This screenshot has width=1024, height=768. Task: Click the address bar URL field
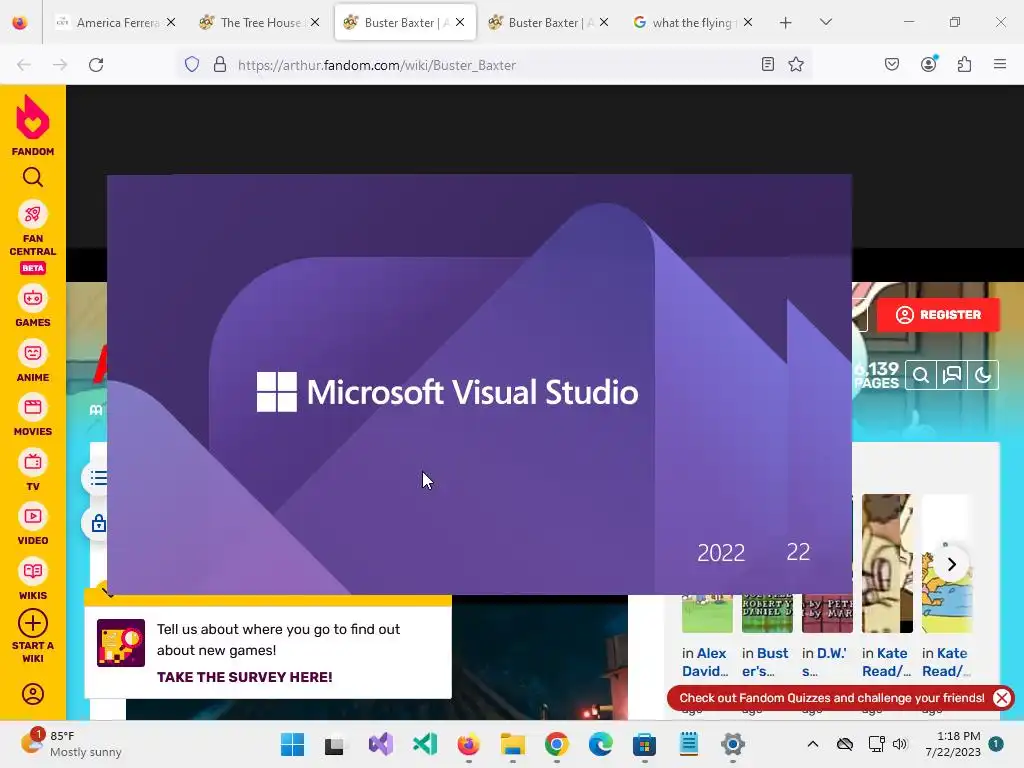point(493,65)
